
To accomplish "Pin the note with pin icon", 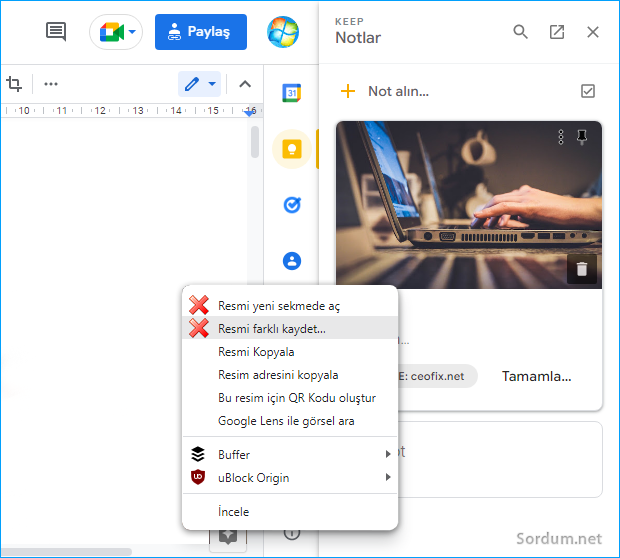I will (x=582, y=138).
